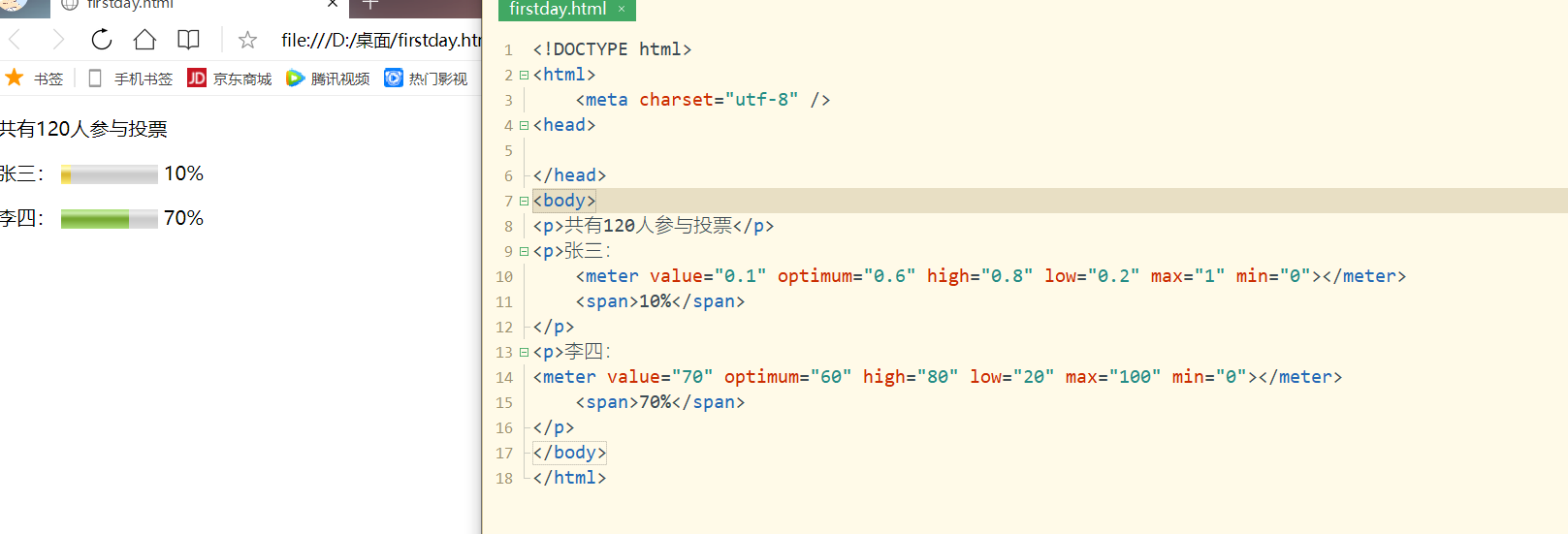Click the 70% label in the browser

(x=184, y=218)
